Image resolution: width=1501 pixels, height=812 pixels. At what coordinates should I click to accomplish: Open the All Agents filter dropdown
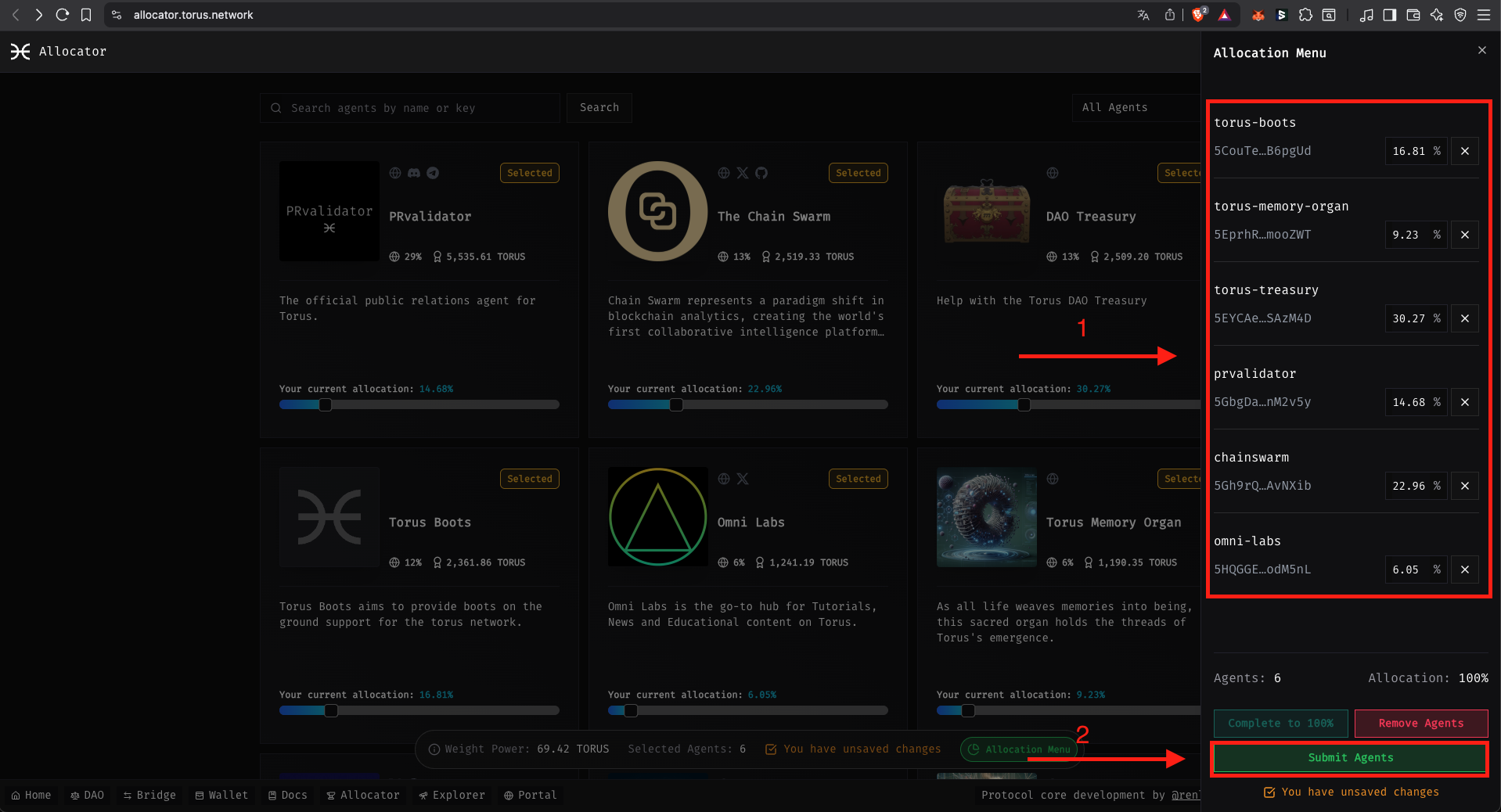(x=1114, y=107)
